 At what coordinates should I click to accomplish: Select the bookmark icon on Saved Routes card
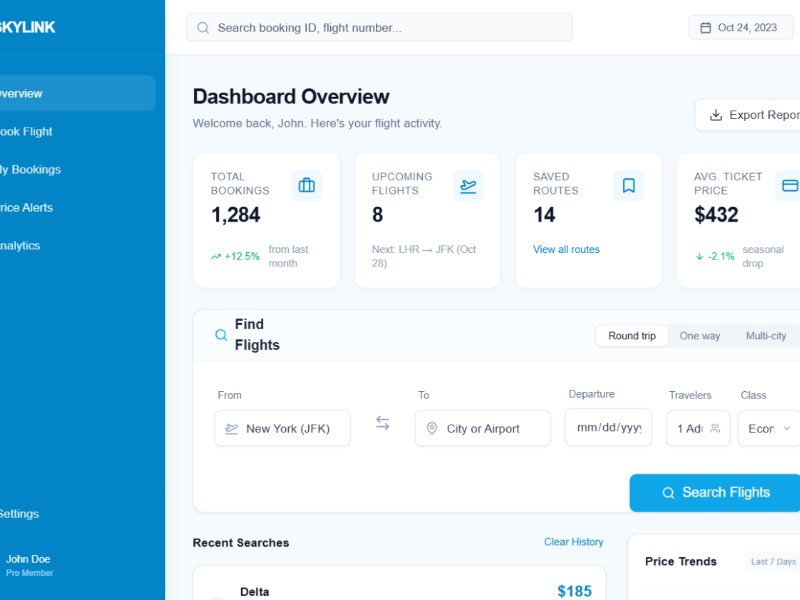629,185
